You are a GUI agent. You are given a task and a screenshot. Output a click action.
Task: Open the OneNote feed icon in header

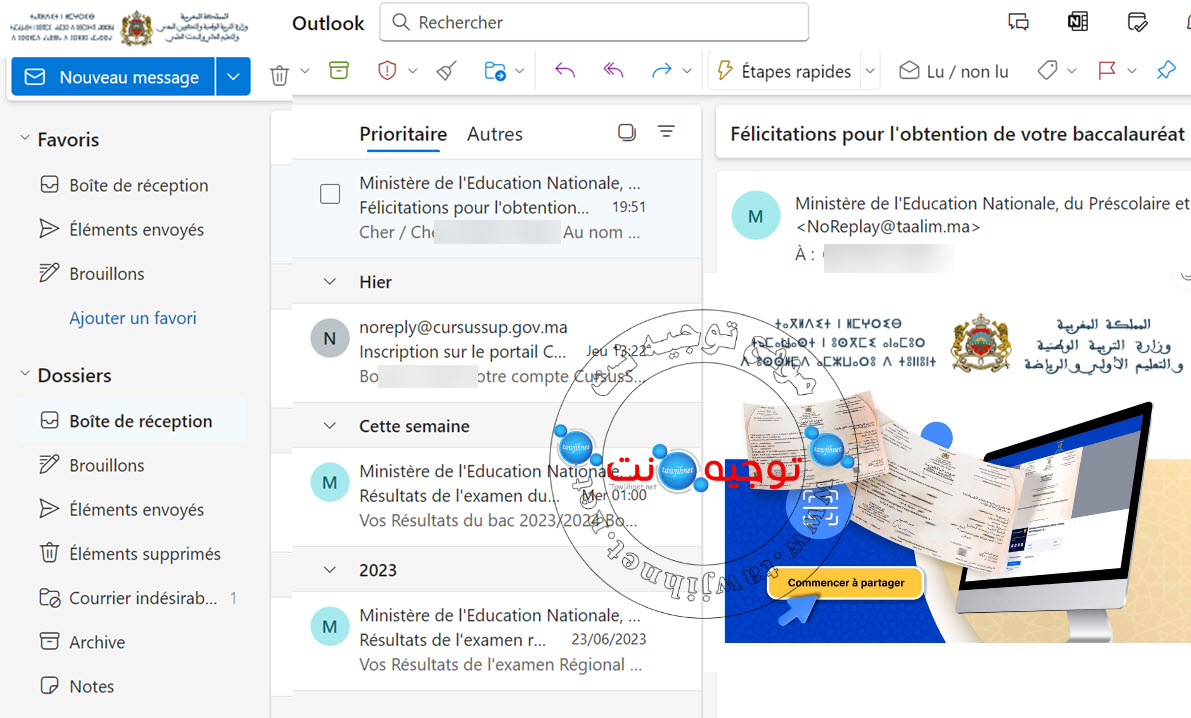[x=1078, y=22]
